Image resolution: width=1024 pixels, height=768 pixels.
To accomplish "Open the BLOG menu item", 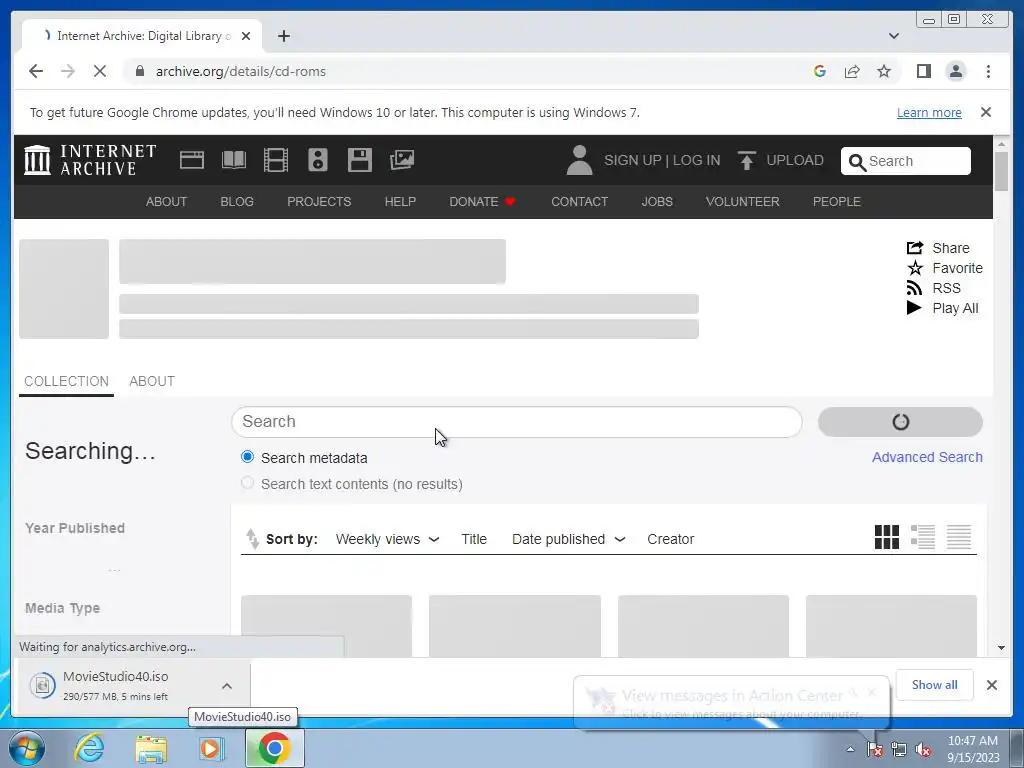I will click(x=237, y=202).
